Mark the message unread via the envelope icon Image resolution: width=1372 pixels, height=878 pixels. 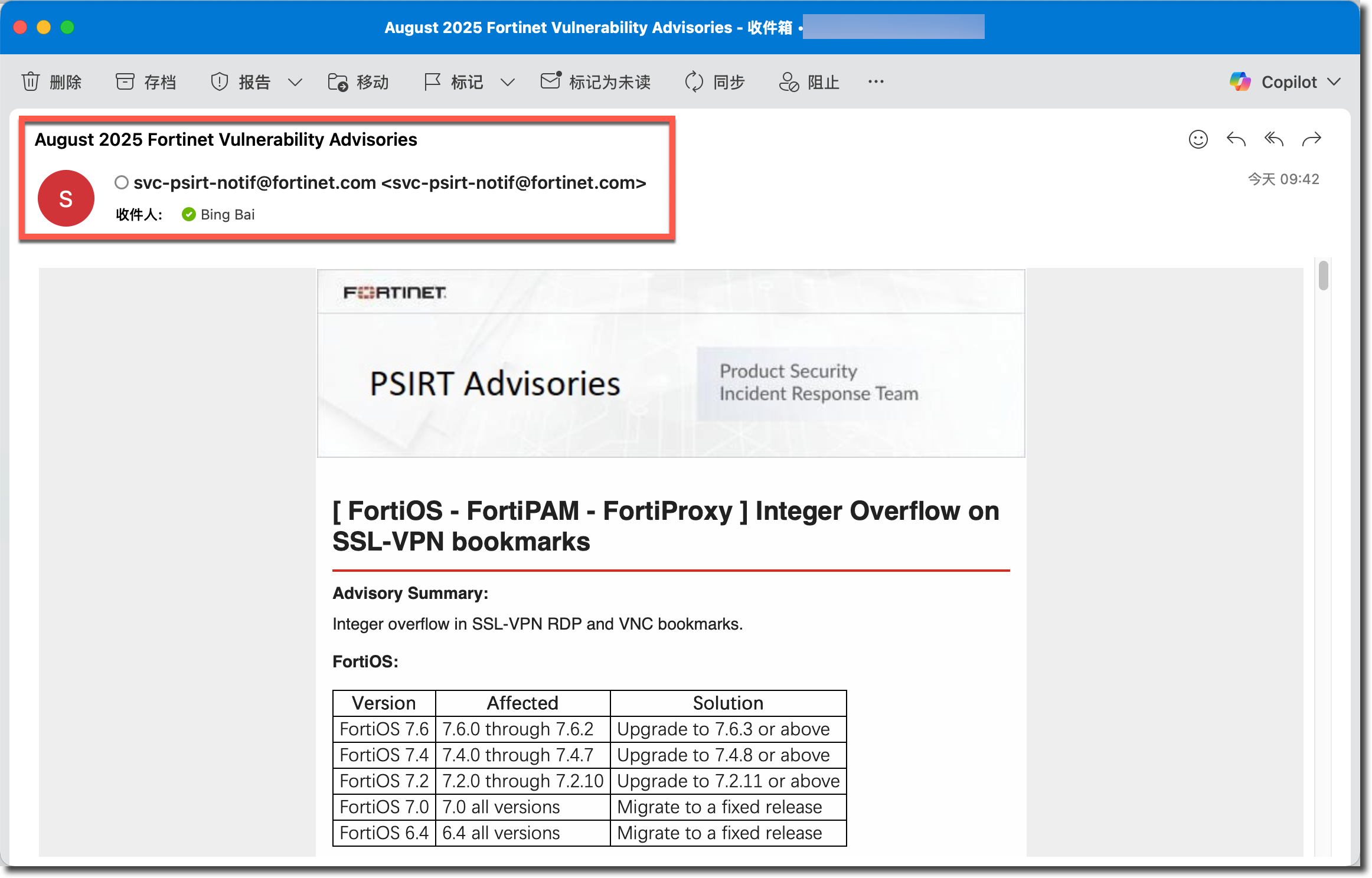(x=551, y=80)
